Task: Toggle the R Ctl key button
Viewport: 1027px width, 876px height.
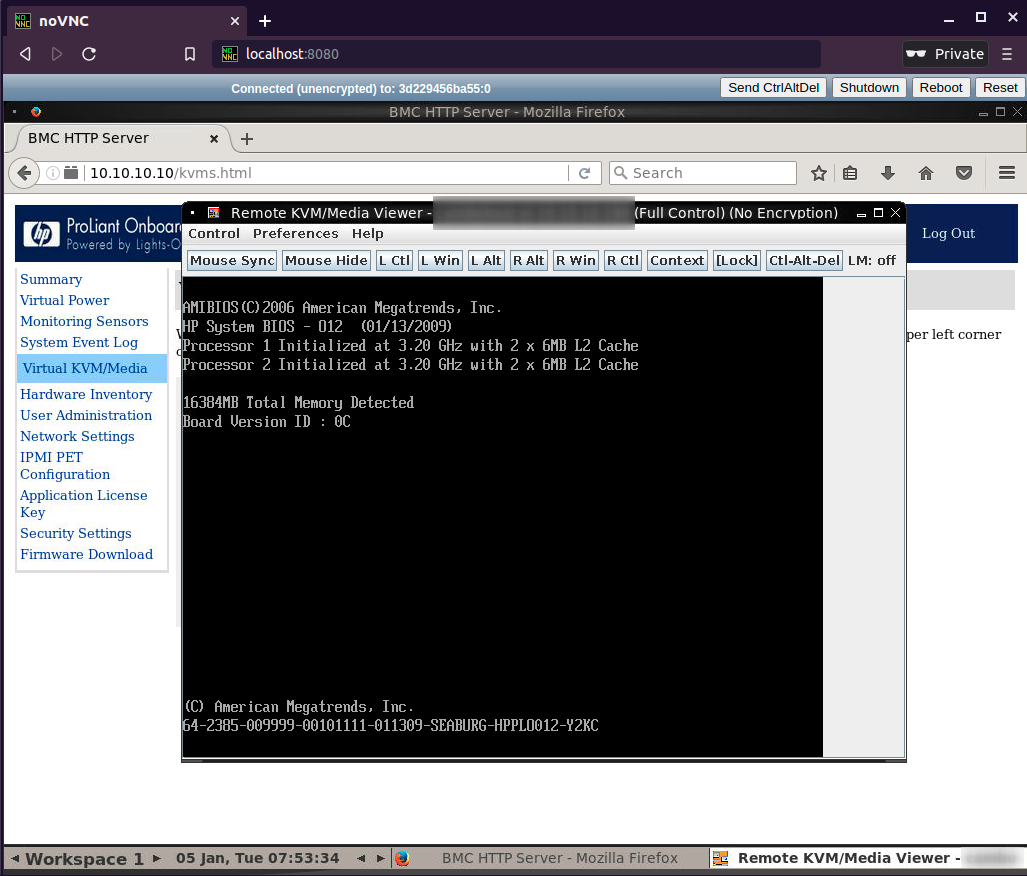Action: tap(622, 261)
